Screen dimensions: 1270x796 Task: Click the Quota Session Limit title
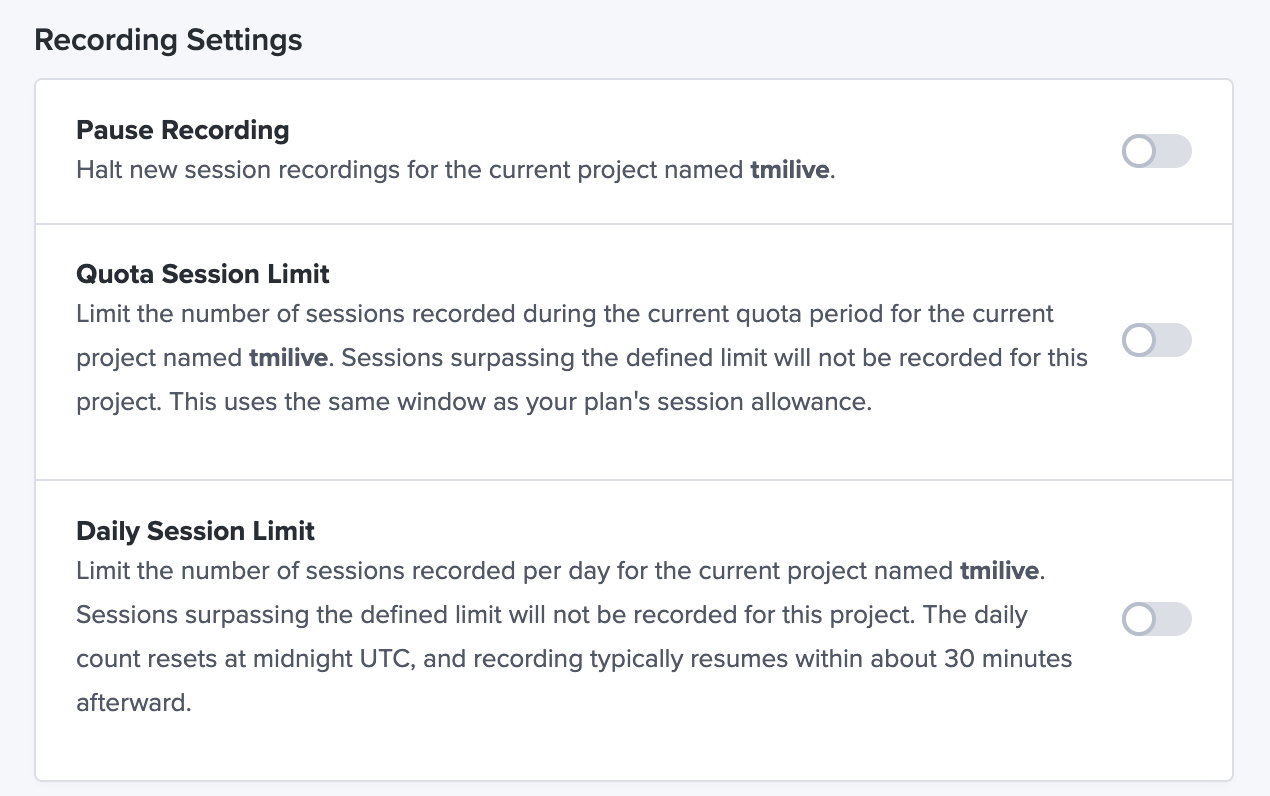[203, 273]
